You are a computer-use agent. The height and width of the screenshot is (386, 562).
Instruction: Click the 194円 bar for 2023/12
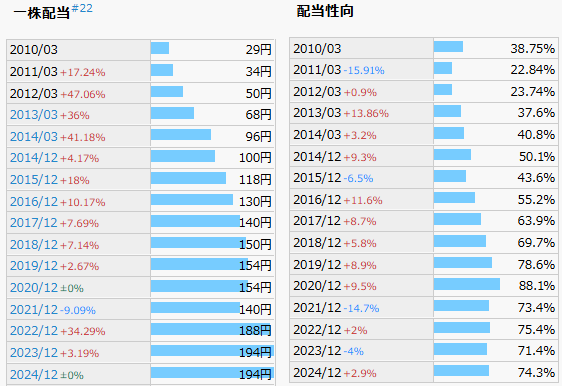coord(212,351)
